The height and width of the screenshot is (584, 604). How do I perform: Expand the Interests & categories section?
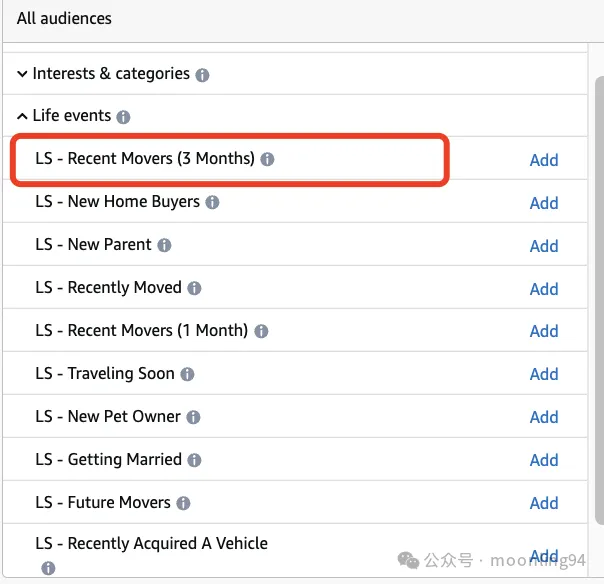22,74
